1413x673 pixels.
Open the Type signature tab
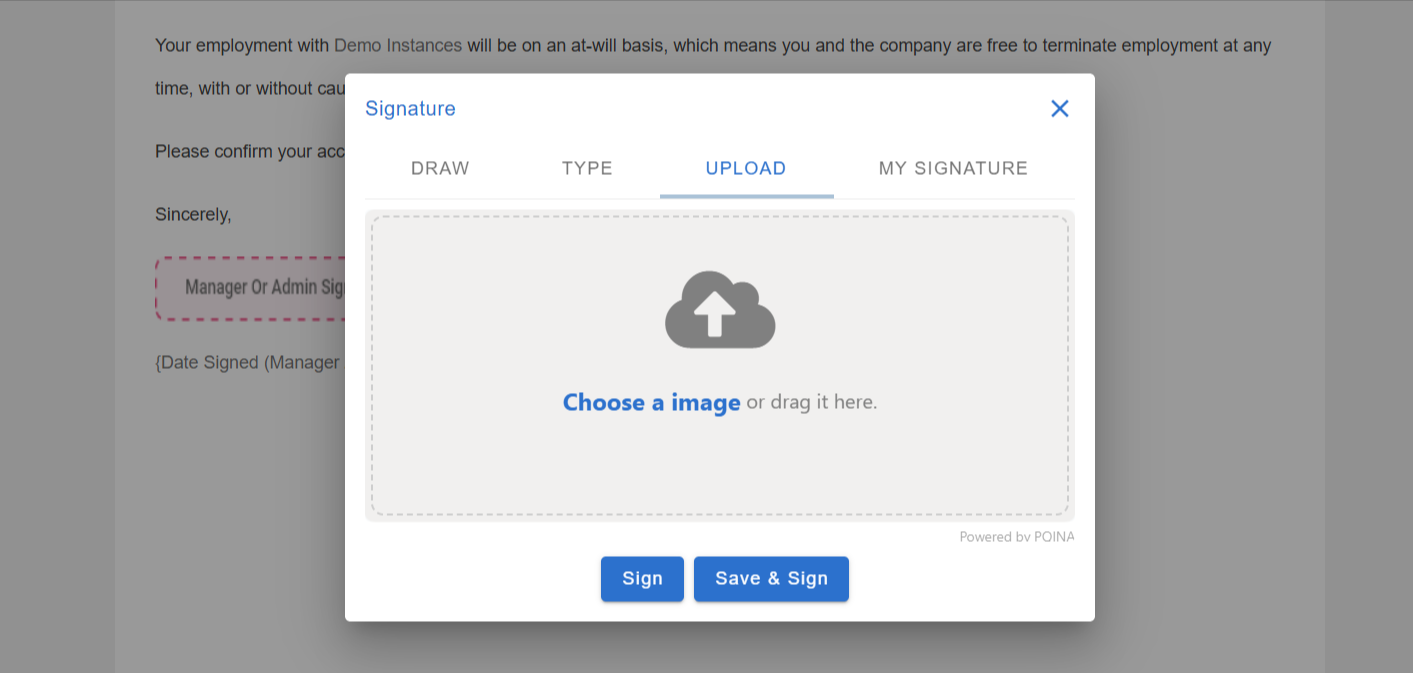(587, 169)
